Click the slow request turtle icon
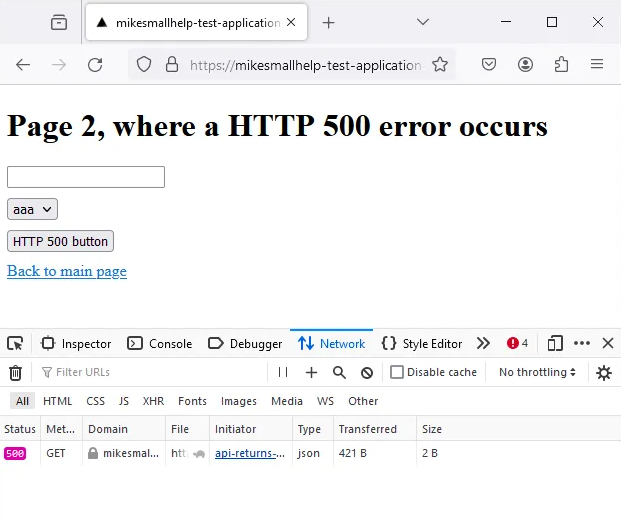 pos(199,454)
